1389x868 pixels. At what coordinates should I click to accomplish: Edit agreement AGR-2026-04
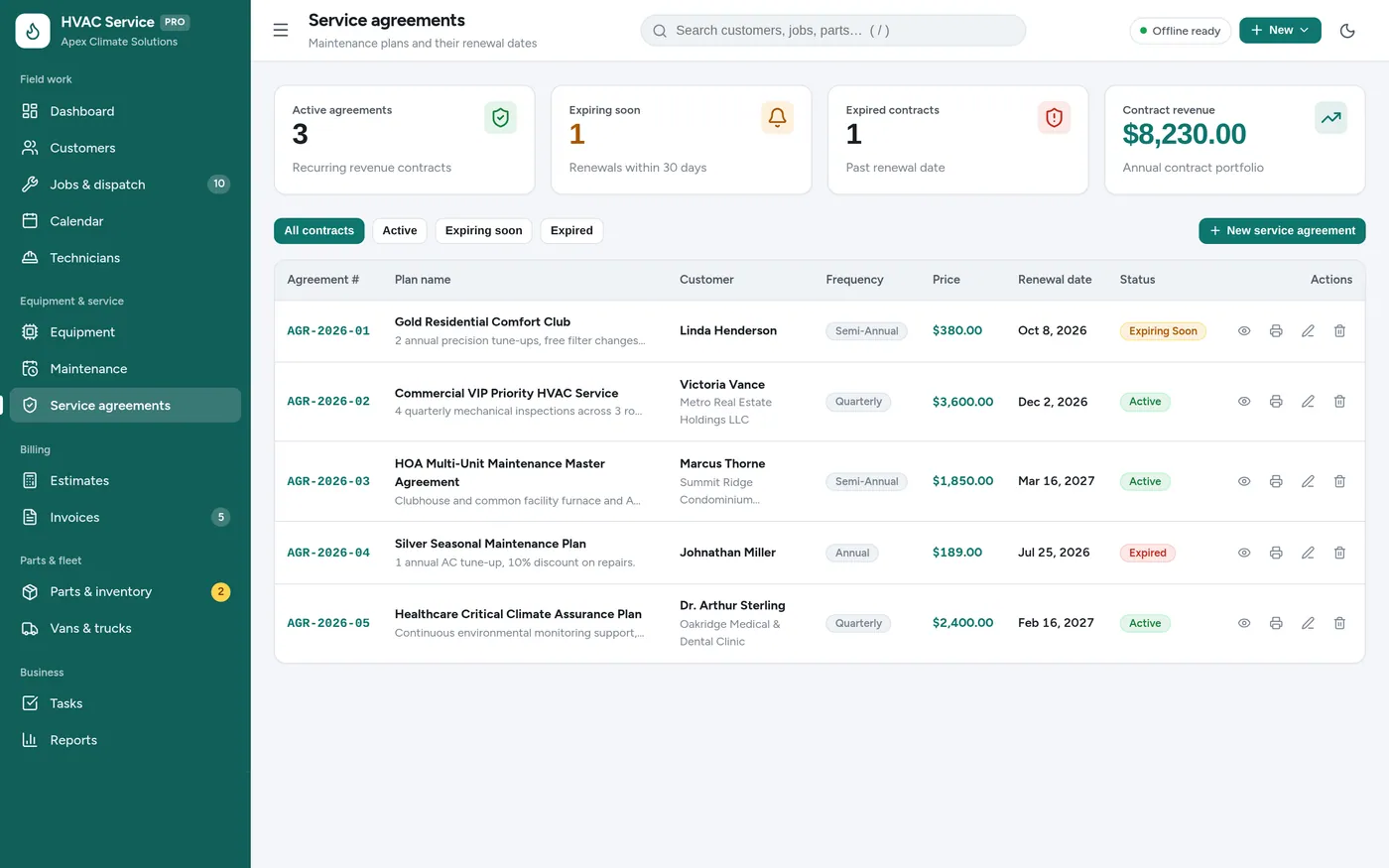click(x=1308, y=554)
